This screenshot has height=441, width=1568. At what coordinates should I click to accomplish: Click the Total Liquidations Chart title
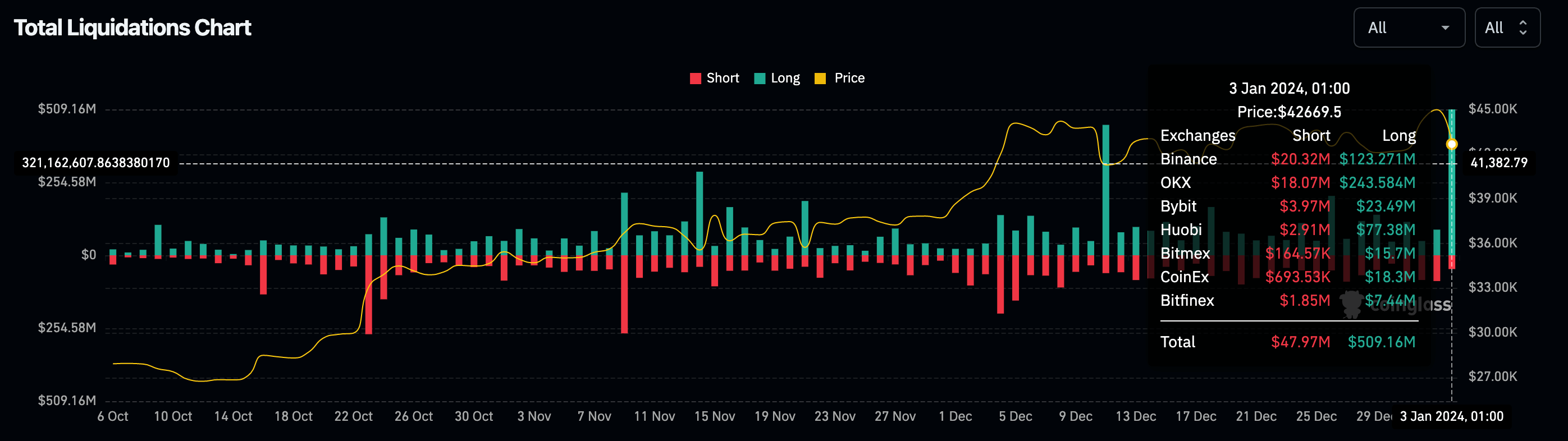click(x=132, y=28)
